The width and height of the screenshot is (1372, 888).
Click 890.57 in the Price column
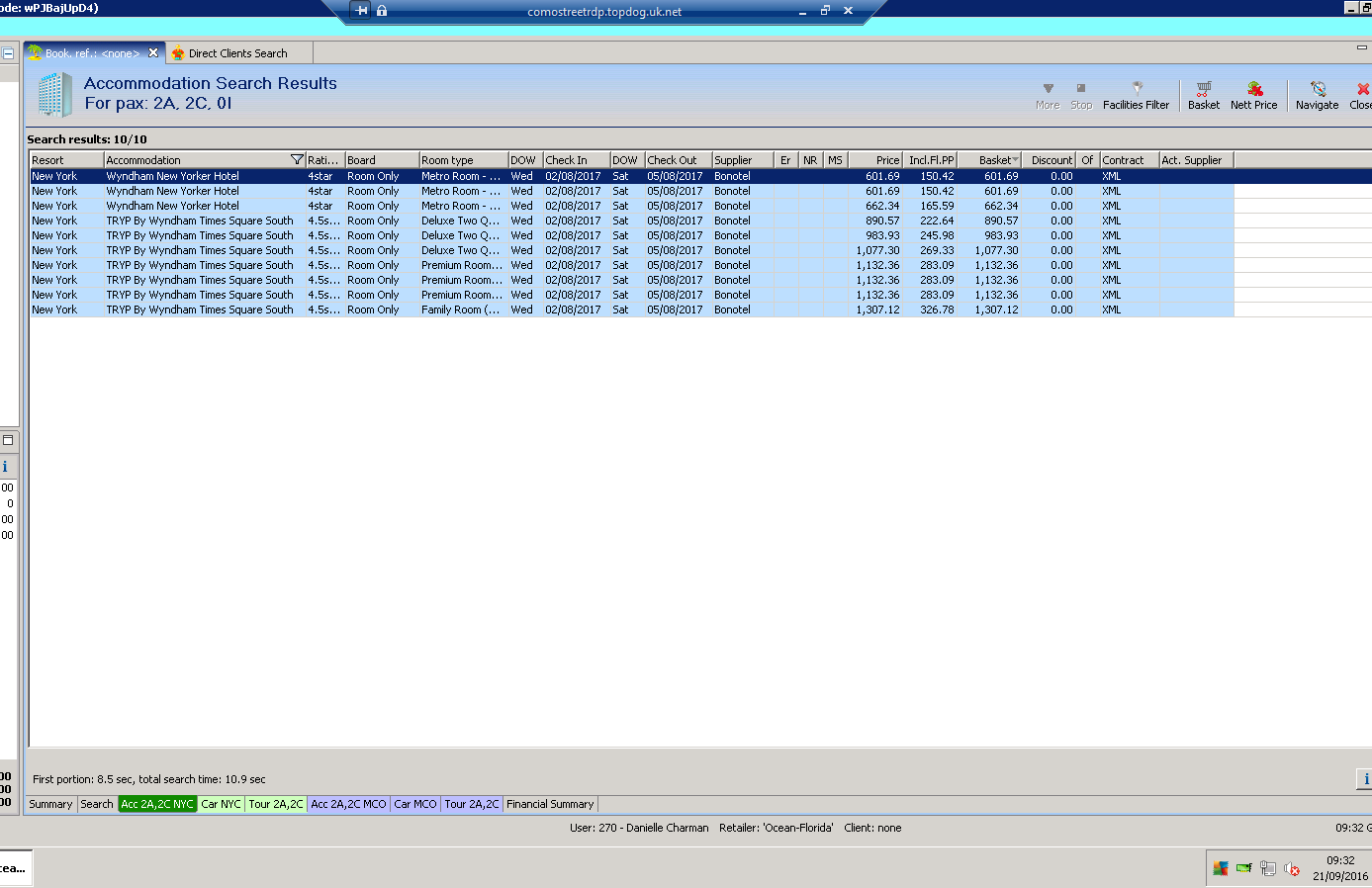click(x=882, y=221)
